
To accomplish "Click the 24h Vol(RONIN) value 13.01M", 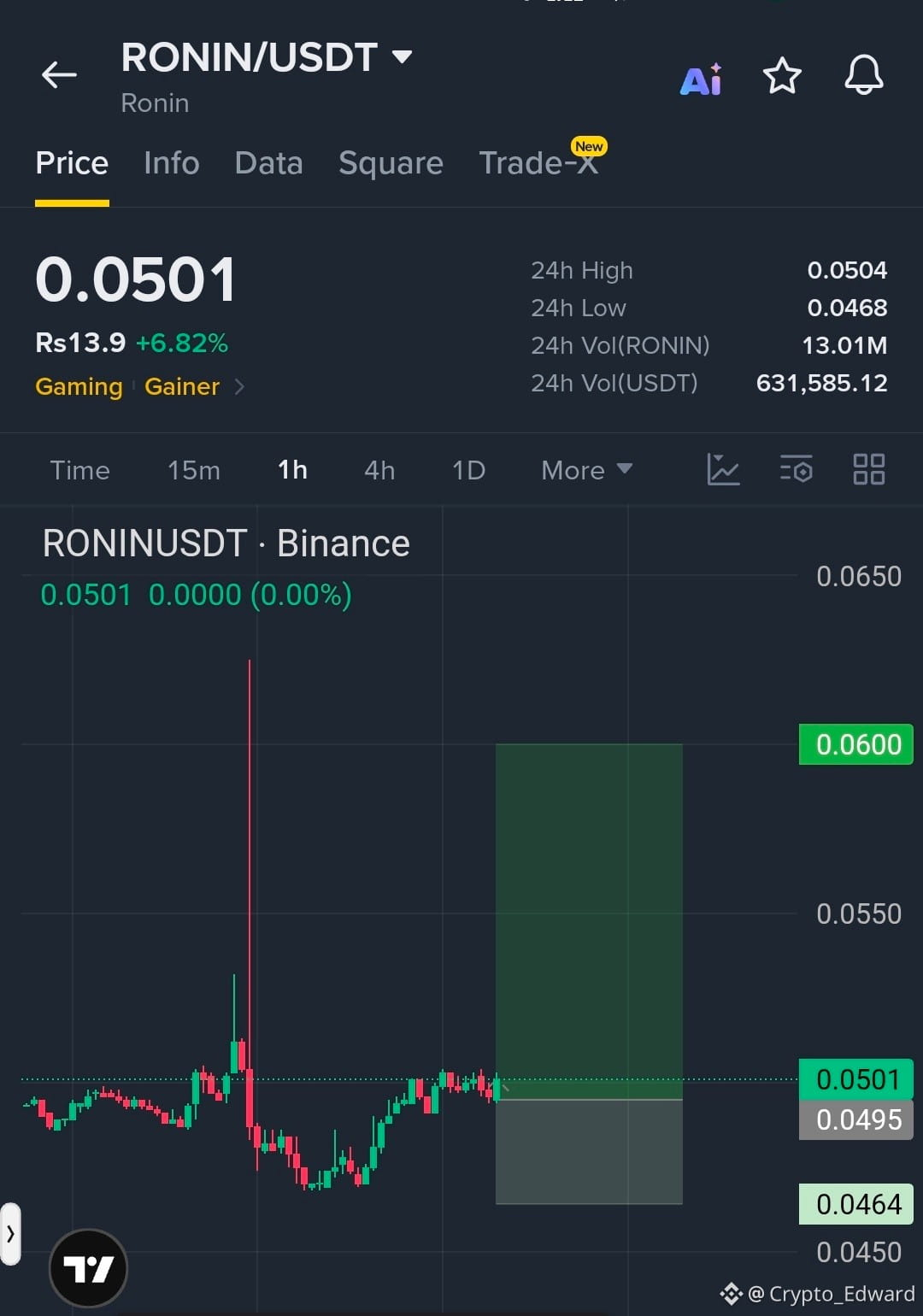I will (x=844, y=345).
